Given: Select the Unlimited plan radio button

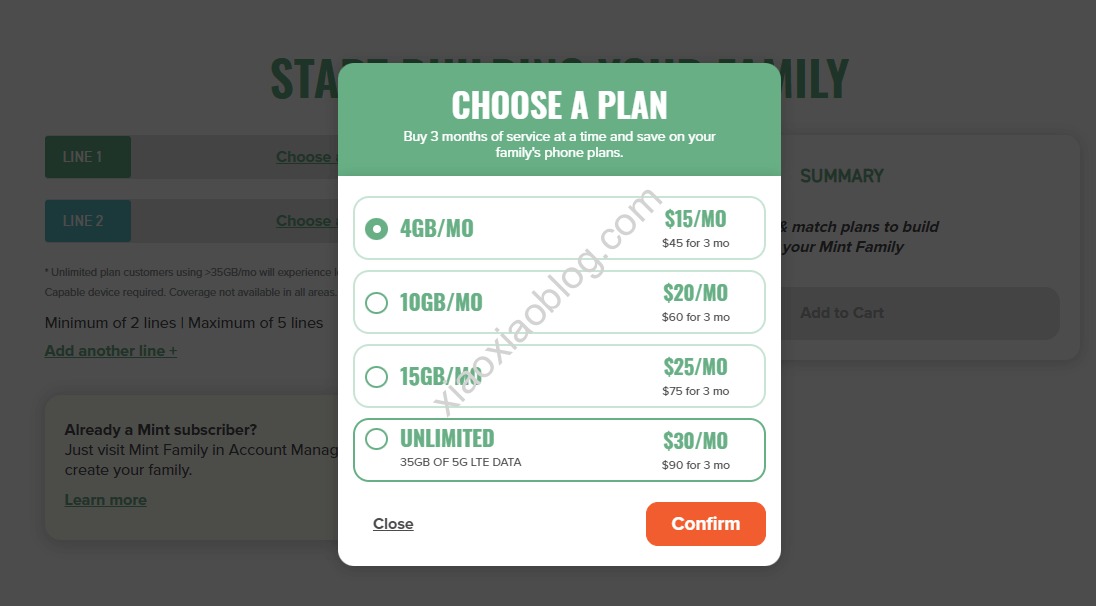Looking at the screenshot, I should tap(376, 439).
